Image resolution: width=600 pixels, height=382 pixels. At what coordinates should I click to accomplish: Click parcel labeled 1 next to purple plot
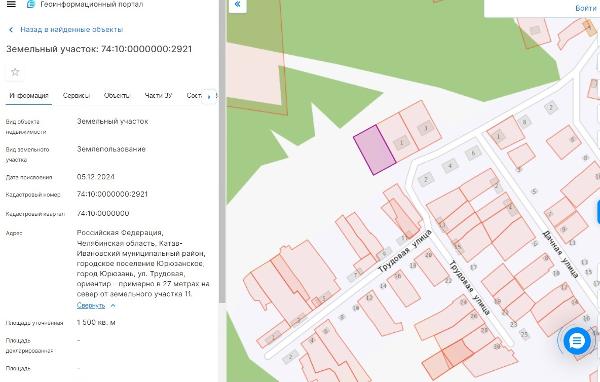(401, 143)
